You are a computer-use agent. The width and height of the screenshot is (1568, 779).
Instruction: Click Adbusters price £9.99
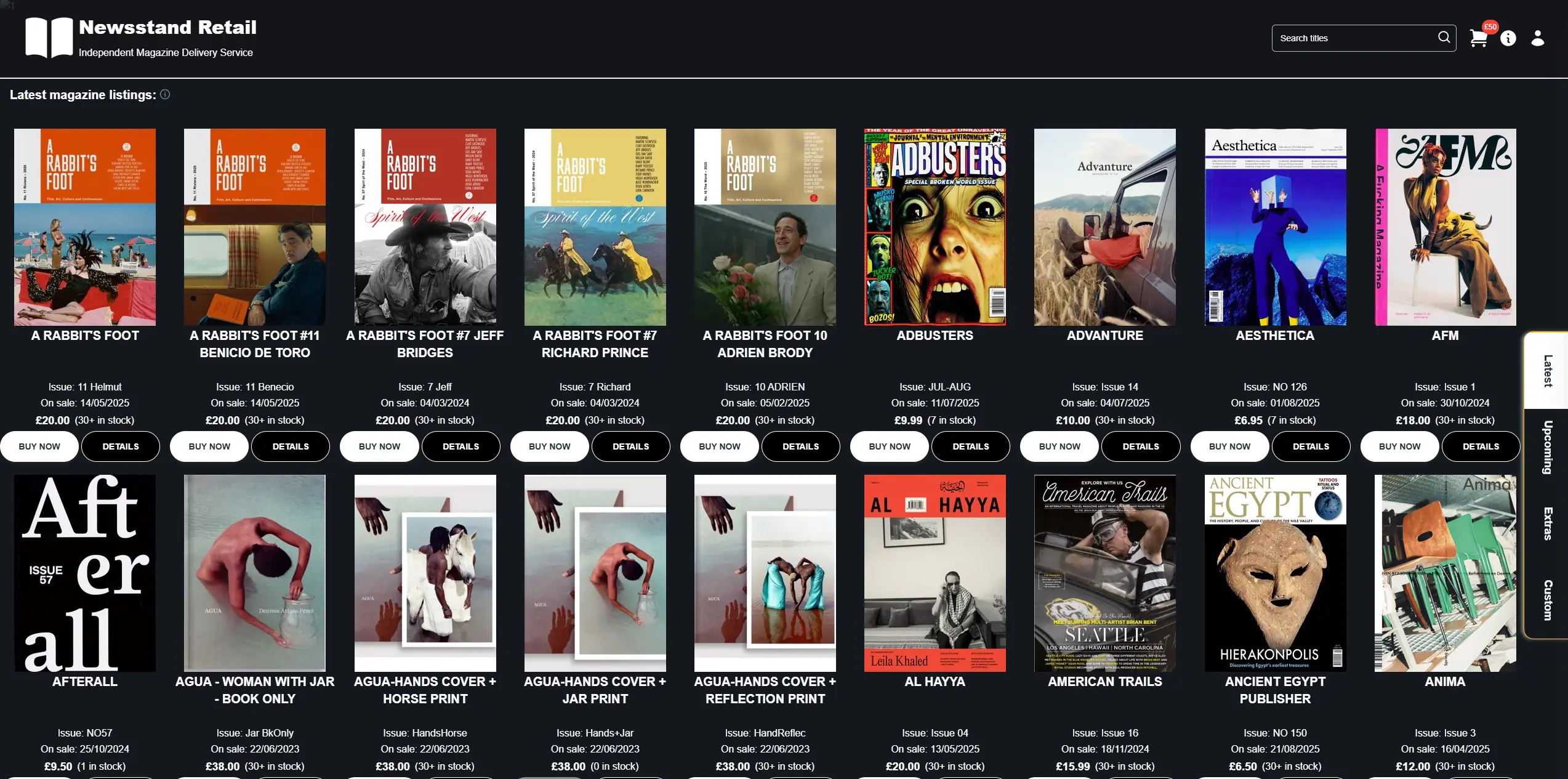pos(908,421)
